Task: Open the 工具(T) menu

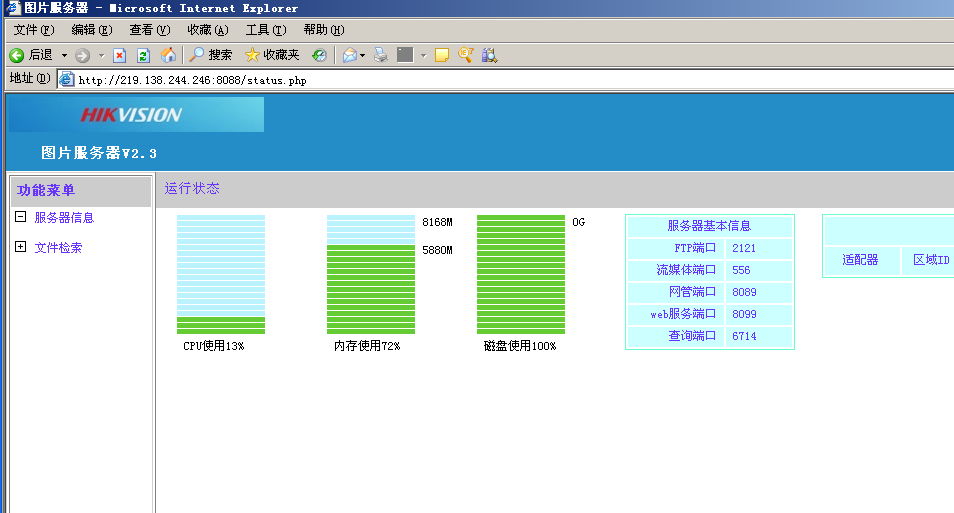Action: click(266, 30)
